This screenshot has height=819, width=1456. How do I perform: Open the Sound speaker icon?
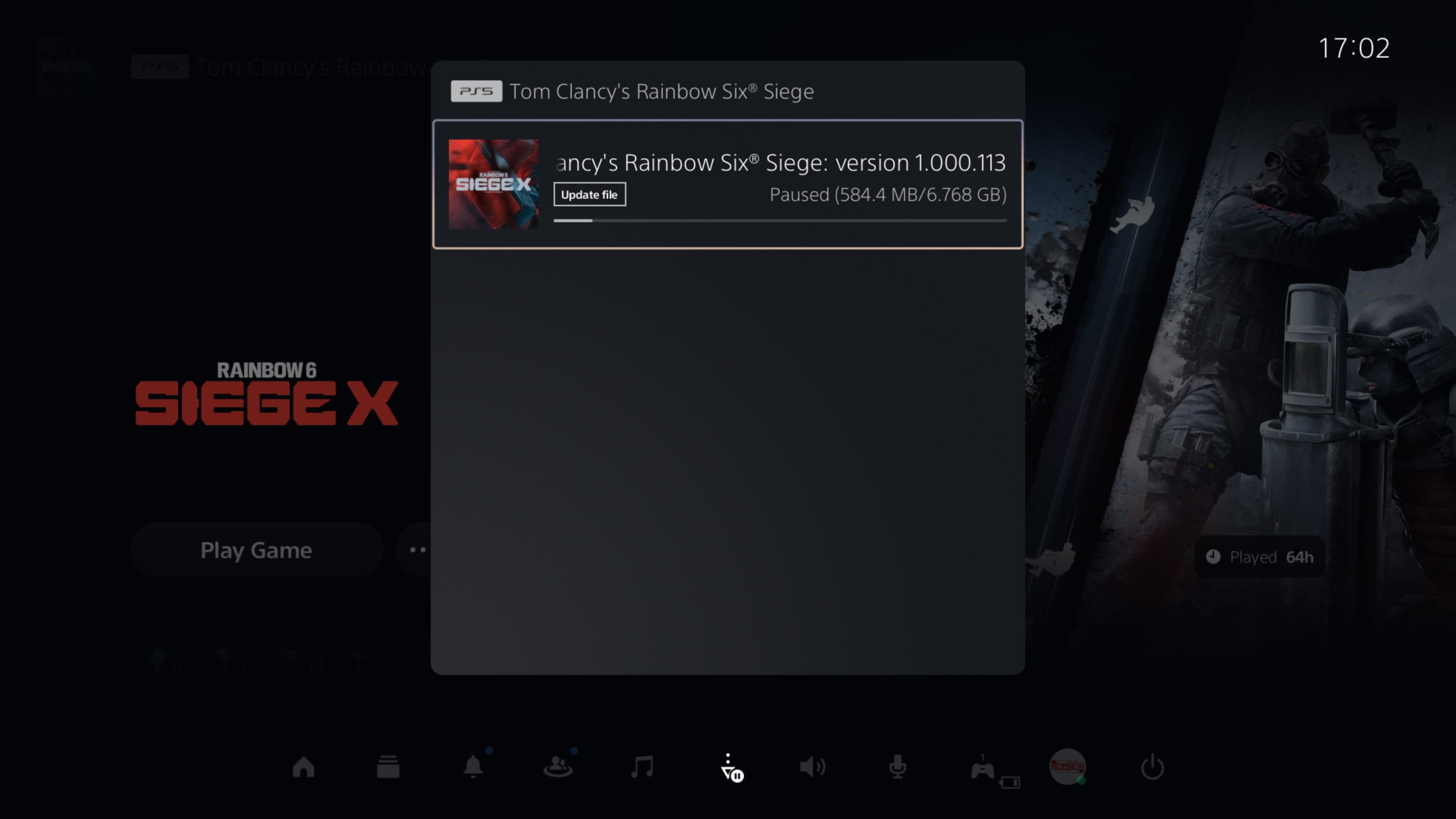click(x=813, y=767)
